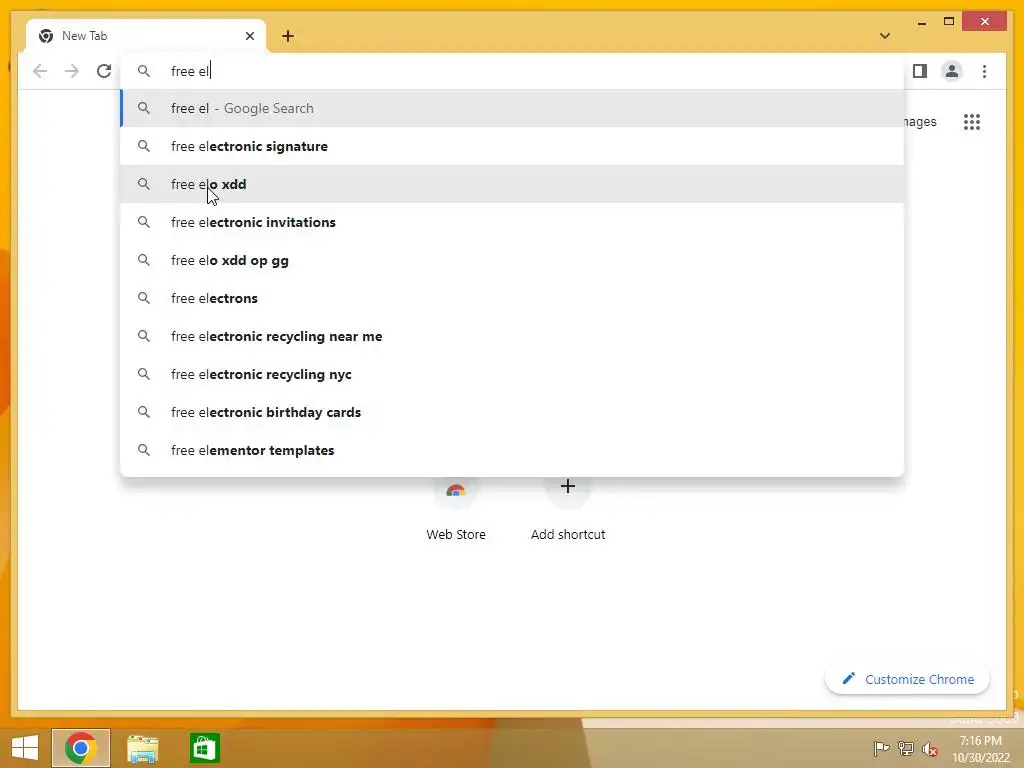
Task: Choose 'free electronic invitations' suggestion
Action: coord(513,222)
